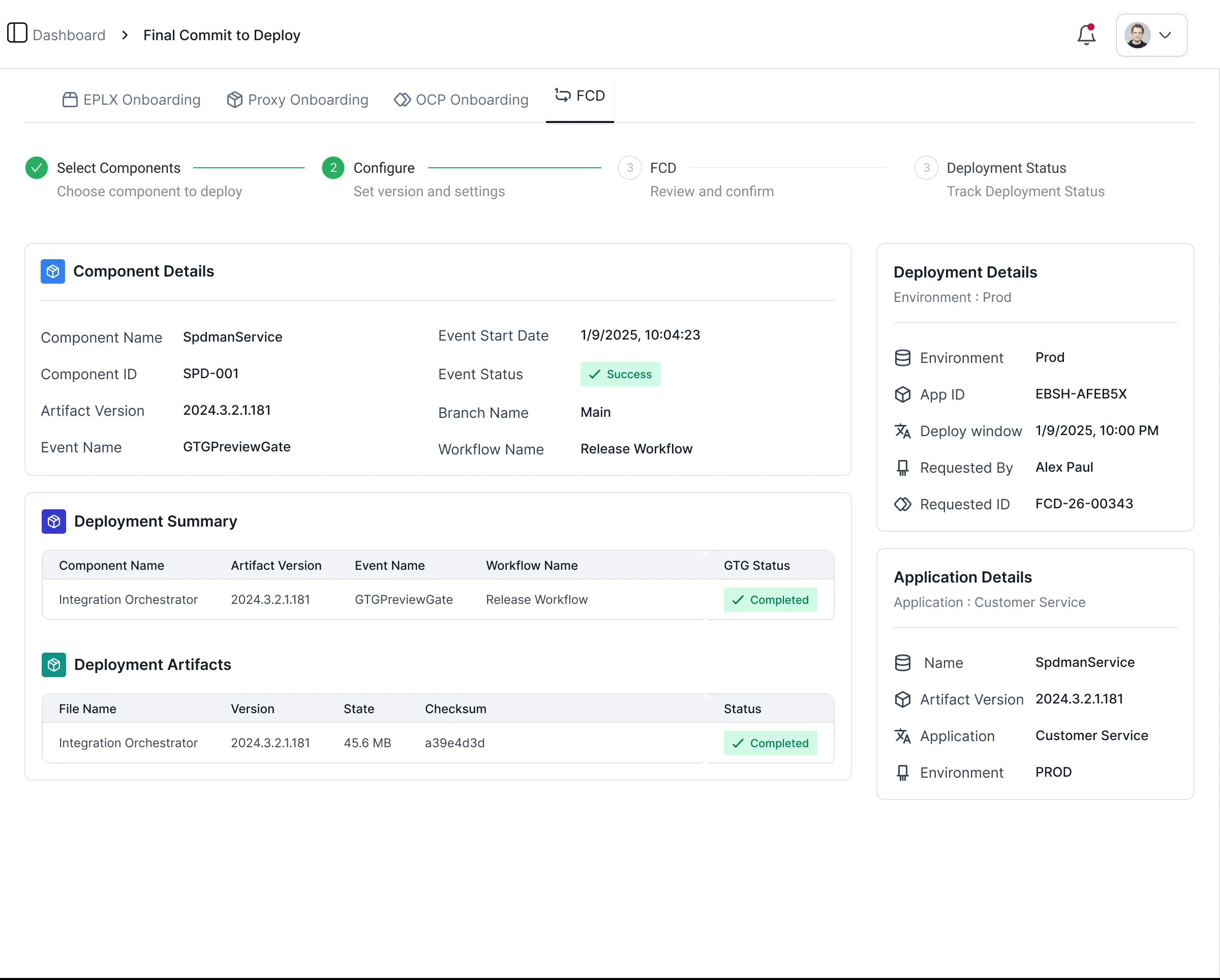Click the a39e4d3d checksum cell
This screenshot has width=1220, height=980.
(x=455, y=743)
